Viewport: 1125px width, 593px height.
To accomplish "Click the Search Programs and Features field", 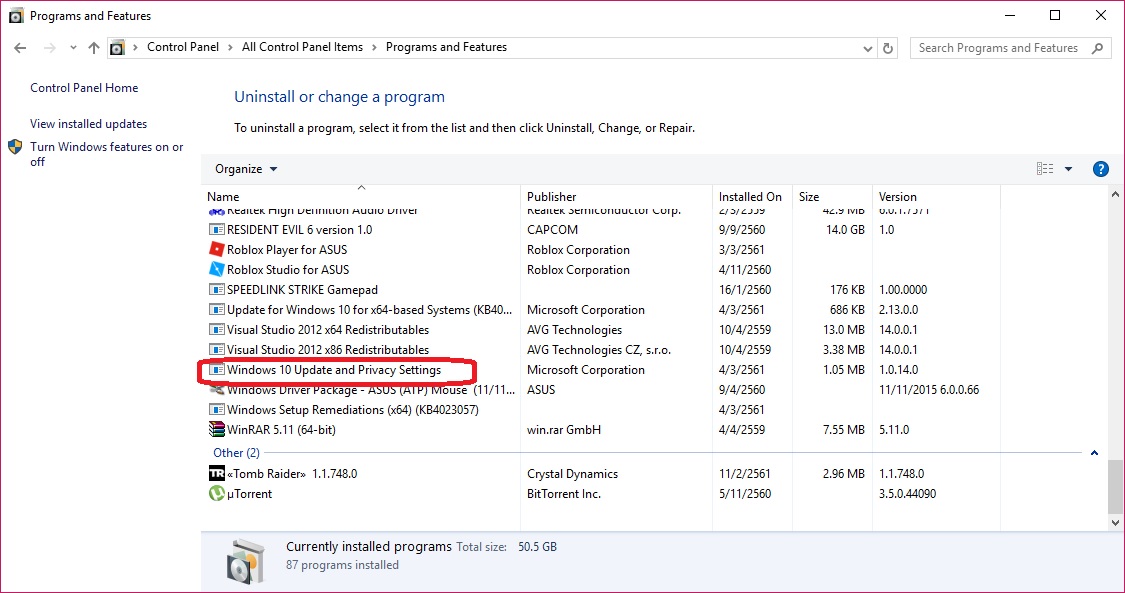I will tap(1010, 48).
